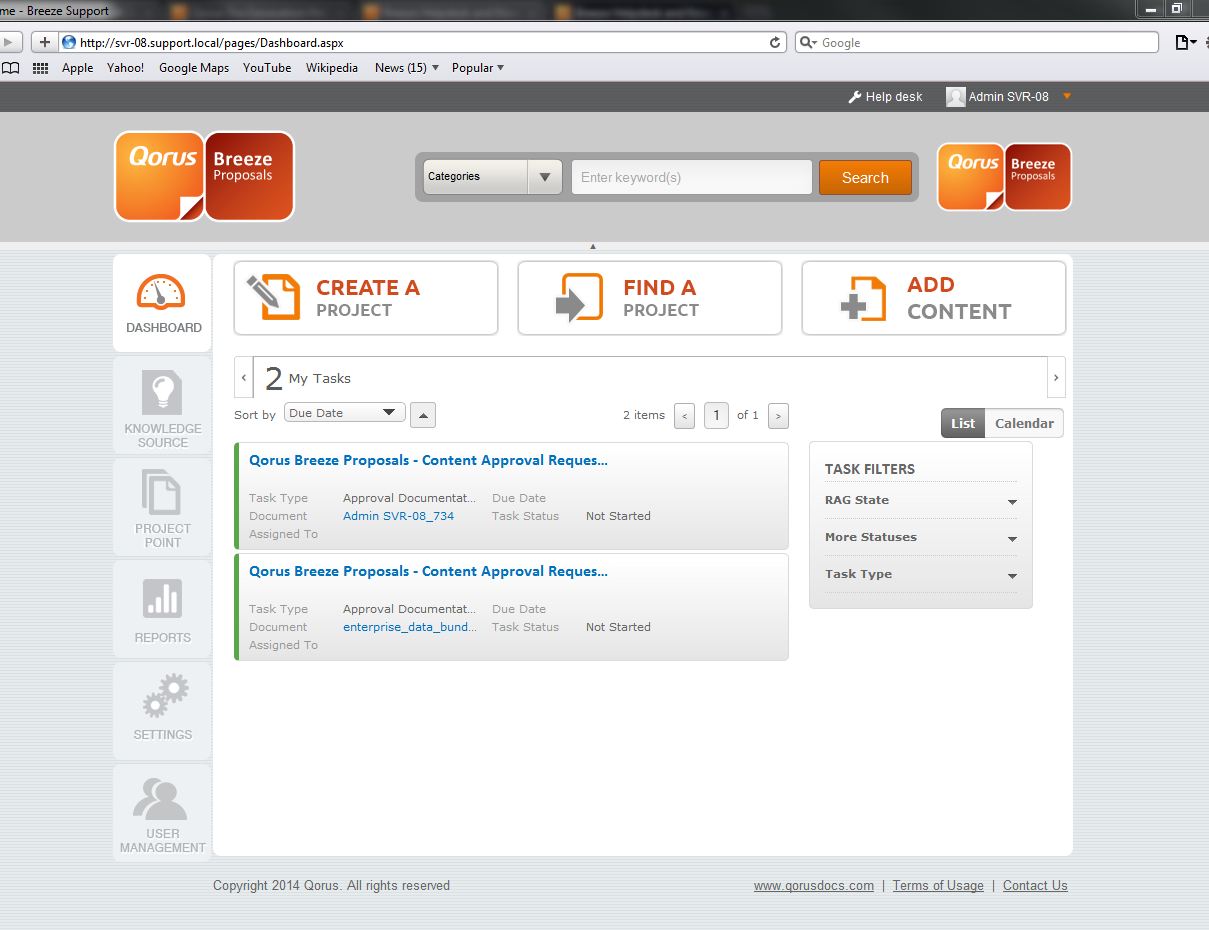Click the Not Started status of the Admin SVR-08_734 task
Viewport: 1209px width, 930px height.
point(618,516)
